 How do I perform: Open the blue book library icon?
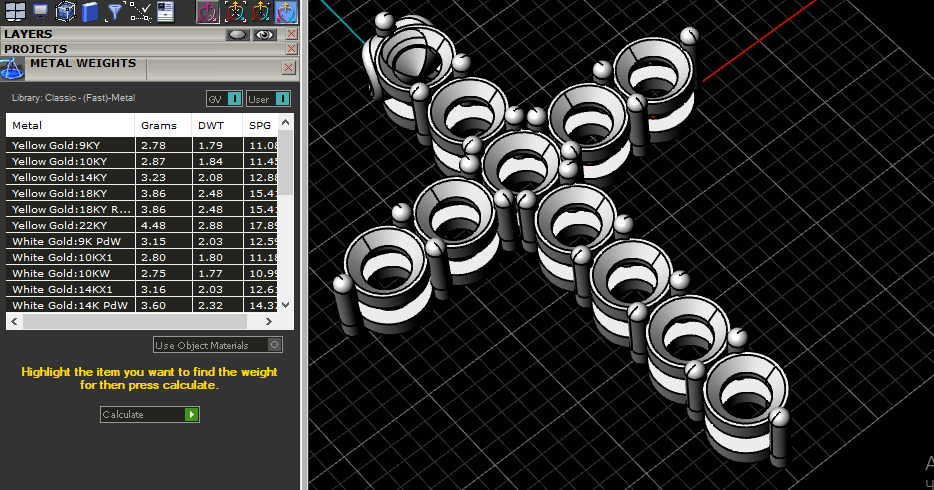click(90, 11)
